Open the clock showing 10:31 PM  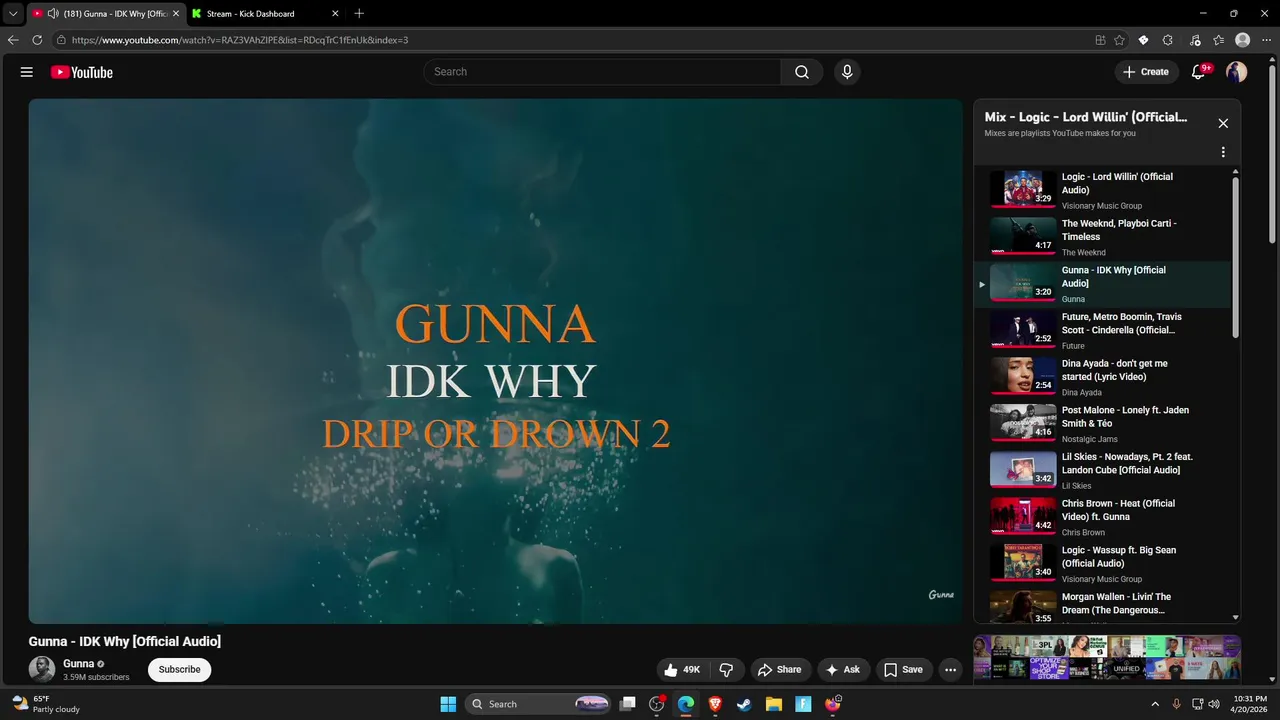point(1250,704)
